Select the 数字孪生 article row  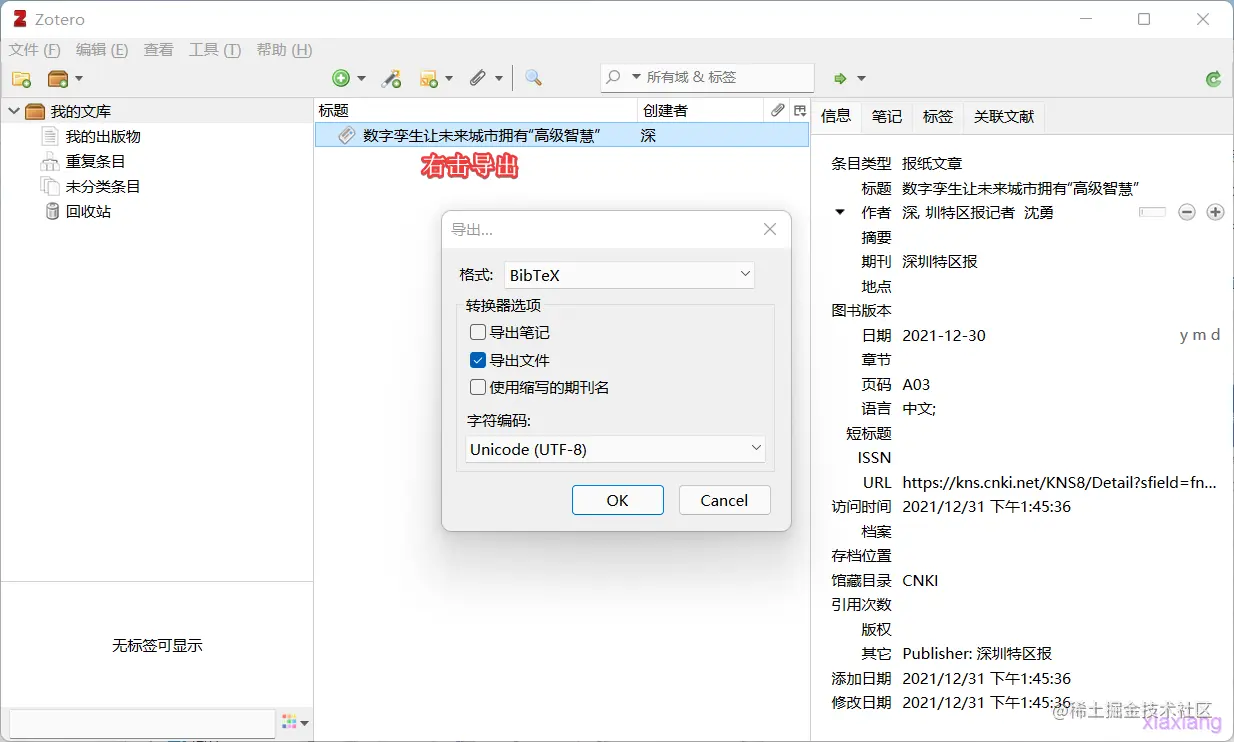point(562,135)
